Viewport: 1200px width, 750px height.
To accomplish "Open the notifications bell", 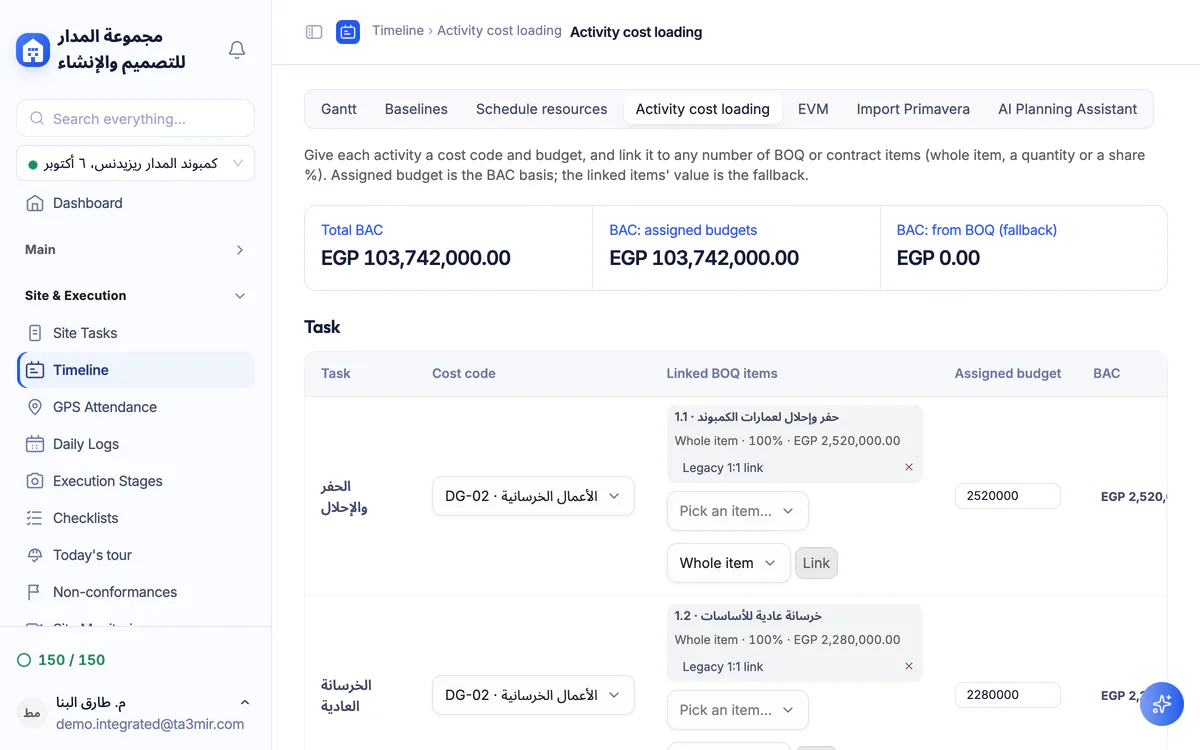I will [237, 49].
